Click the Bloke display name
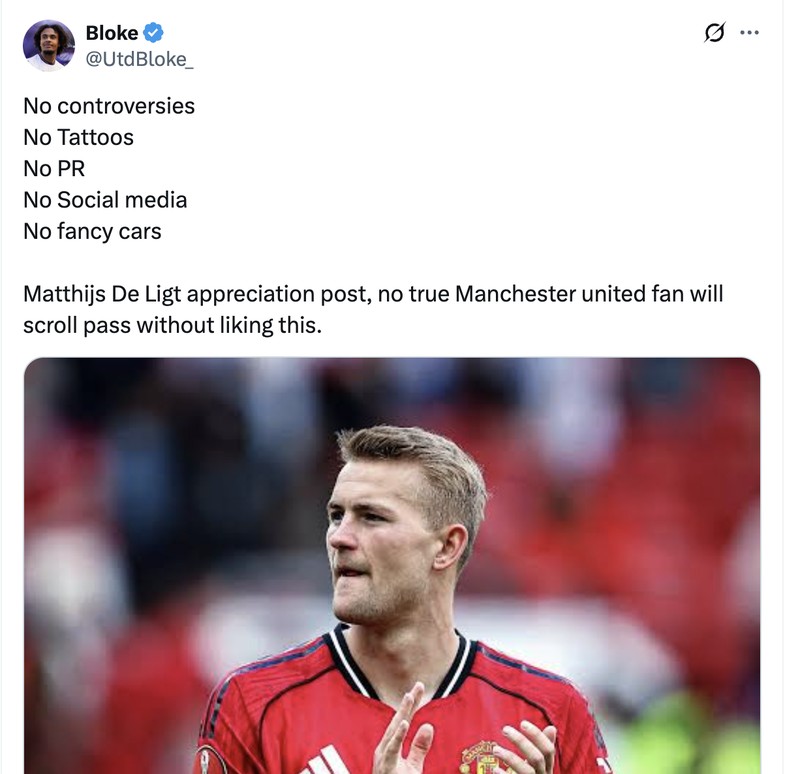The height and width of the screenshot is (774, 800). coord(110,32)
